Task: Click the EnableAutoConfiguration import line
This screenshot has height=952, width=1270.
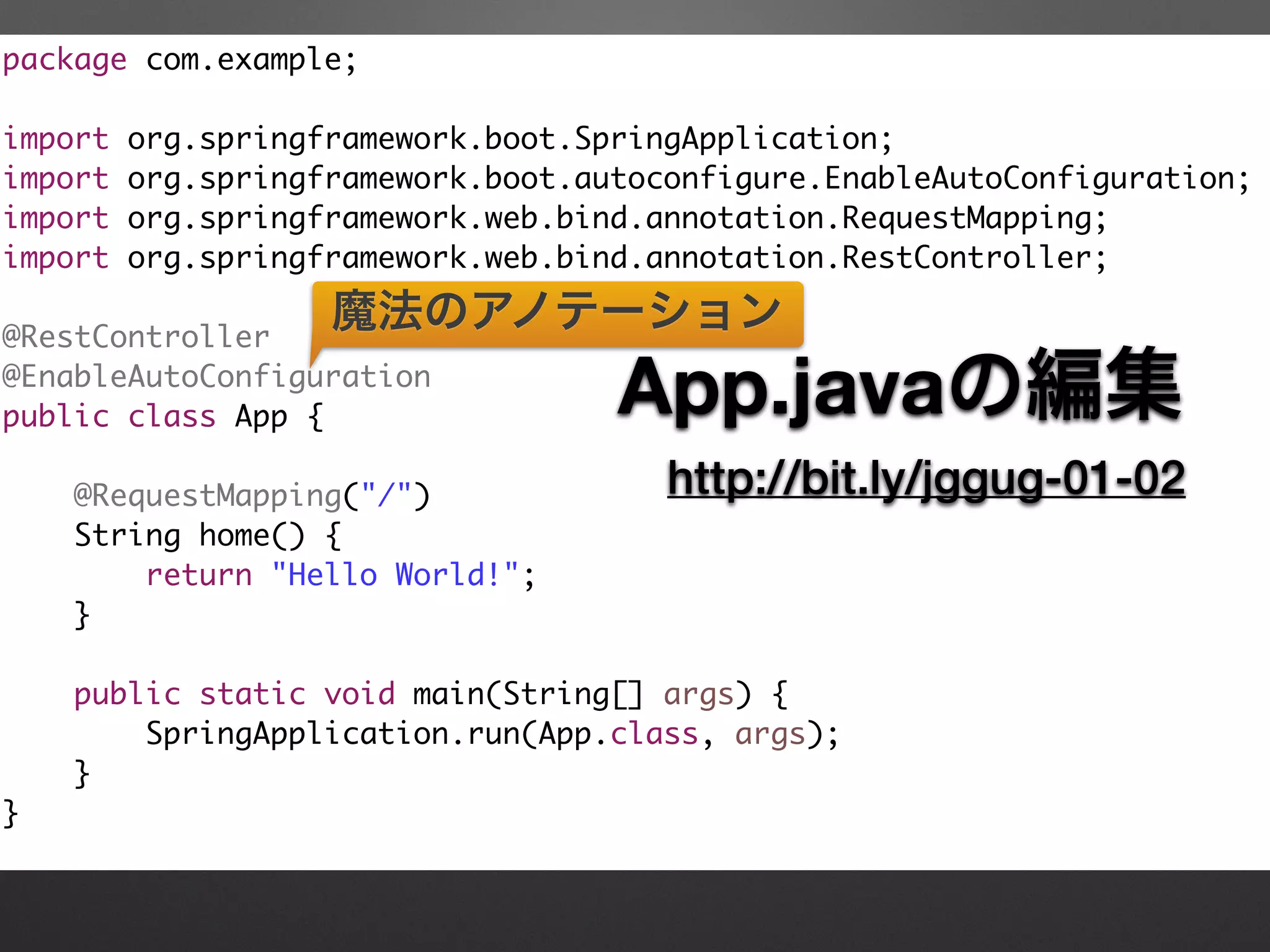Action: 626,180
